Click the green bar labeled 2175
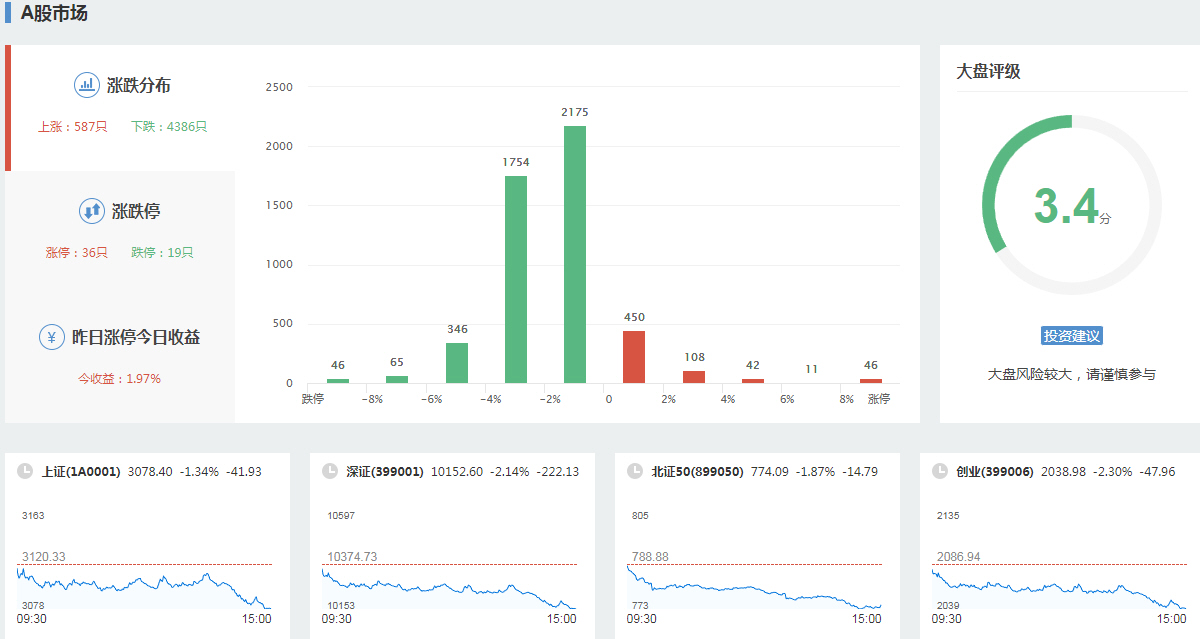Image resolution: width=1200 pixels, height=639 pixels. [575, 255]
